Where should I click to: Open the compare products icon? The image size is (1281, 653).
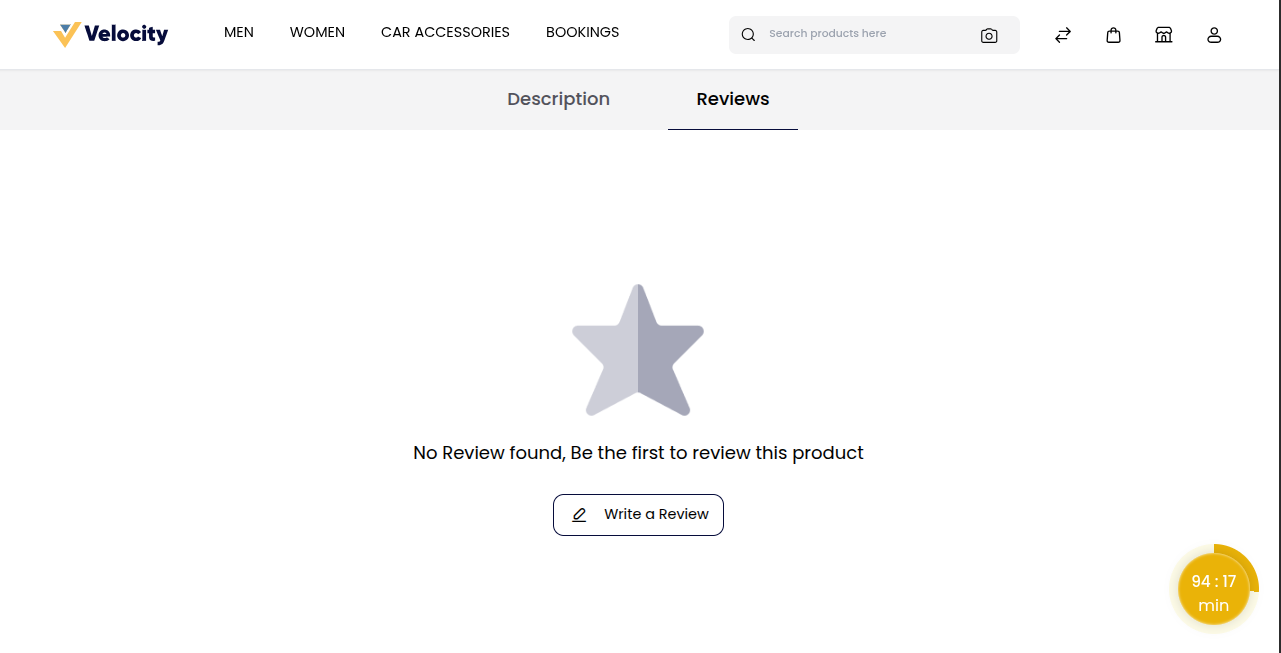(x=1062, y=34)
